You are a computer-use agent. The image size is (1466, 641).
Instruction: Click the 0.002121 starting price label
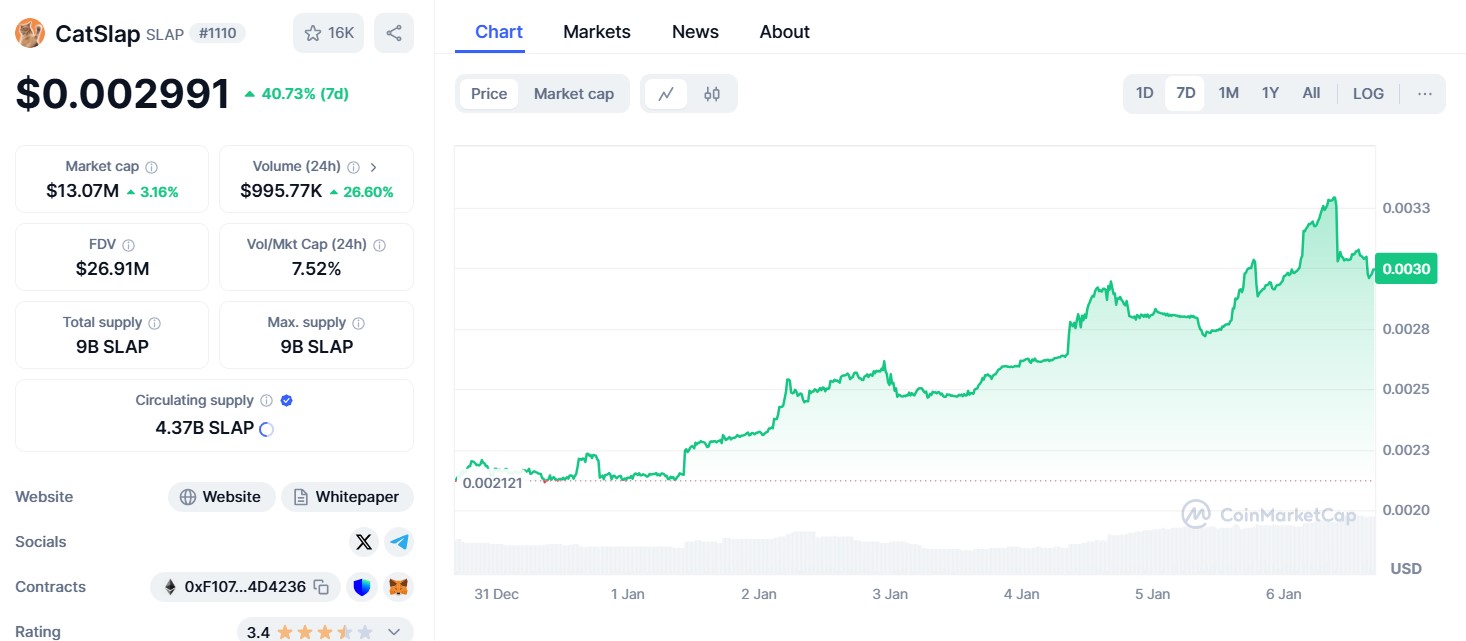coord(492,482)
